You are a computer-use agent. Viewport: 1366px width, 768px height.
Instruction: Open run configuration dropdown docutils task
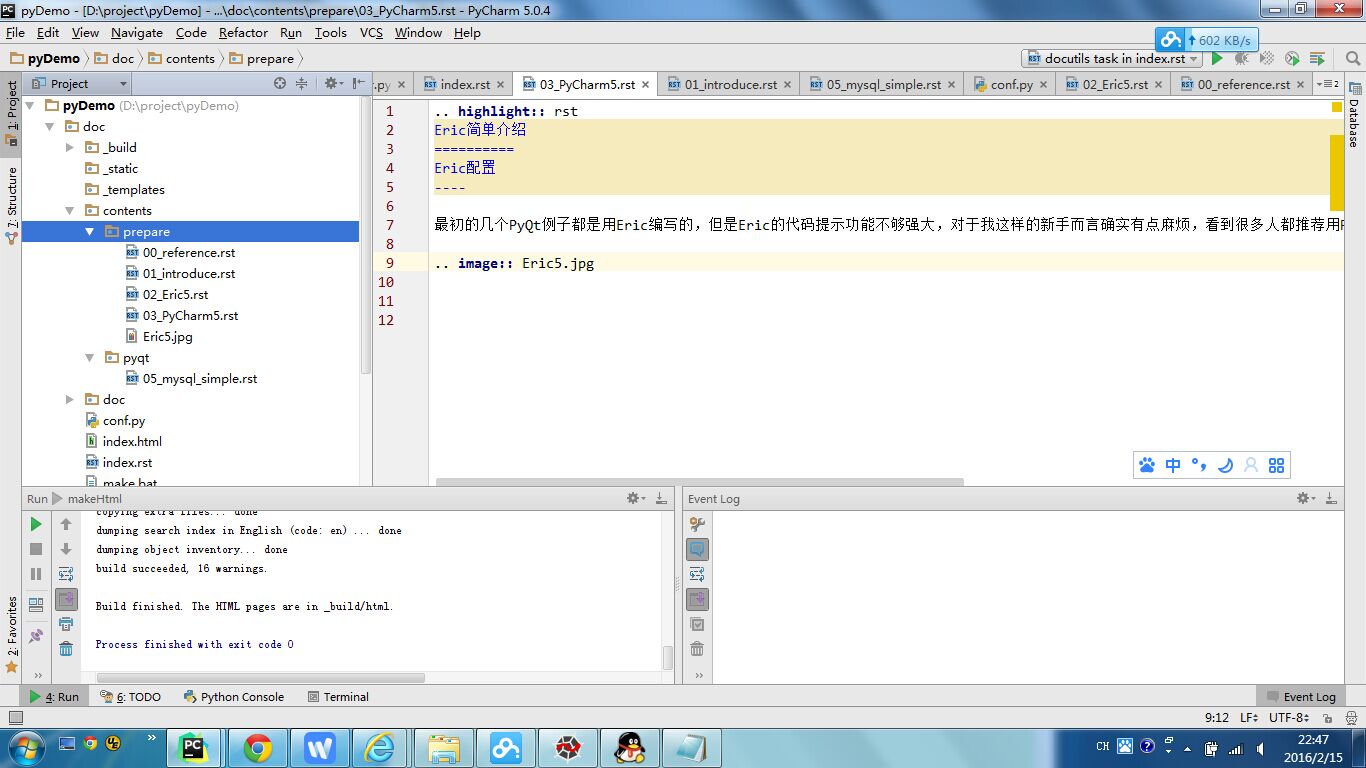1114,59
